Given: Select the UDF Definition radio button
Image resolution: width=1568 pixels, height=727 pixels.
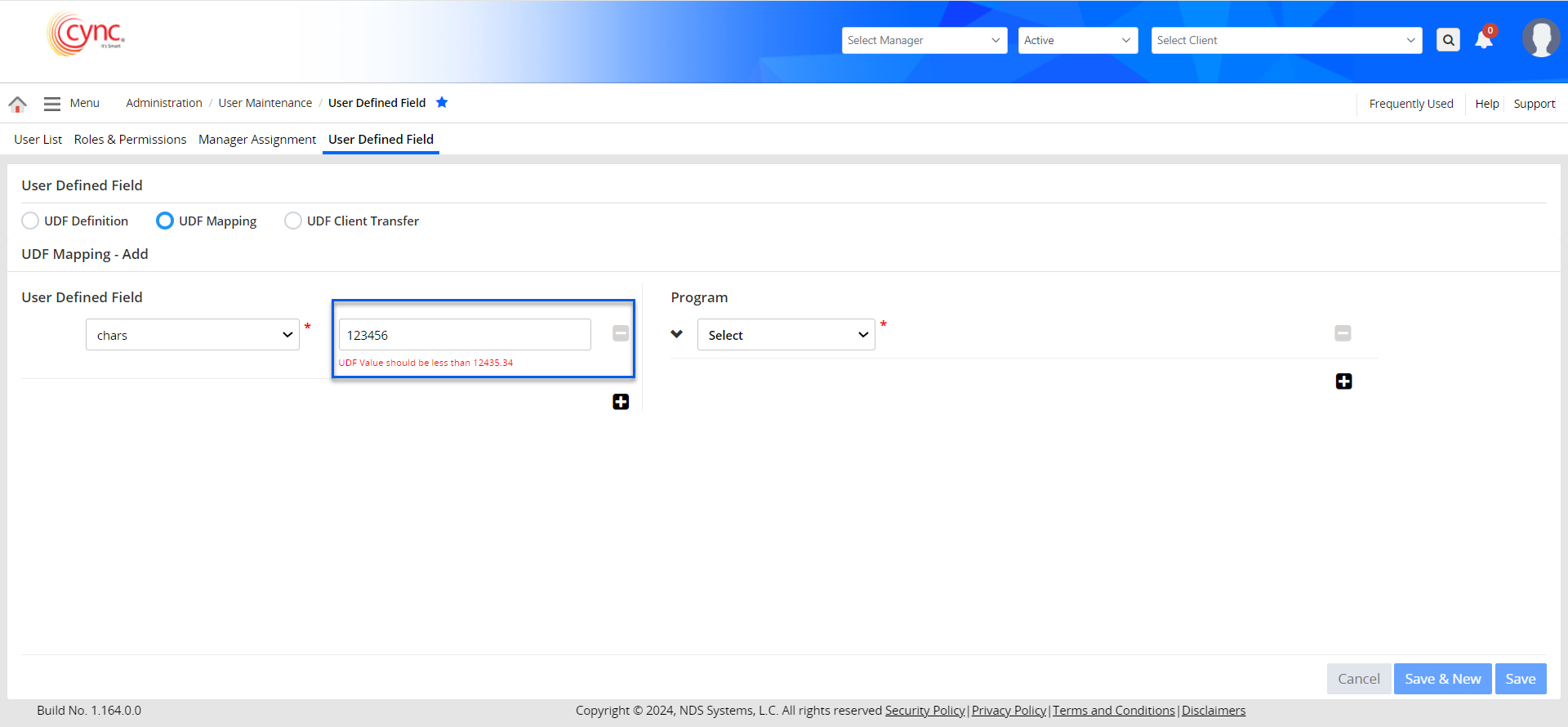Looking at the screenshot, I should click(30, 221).
